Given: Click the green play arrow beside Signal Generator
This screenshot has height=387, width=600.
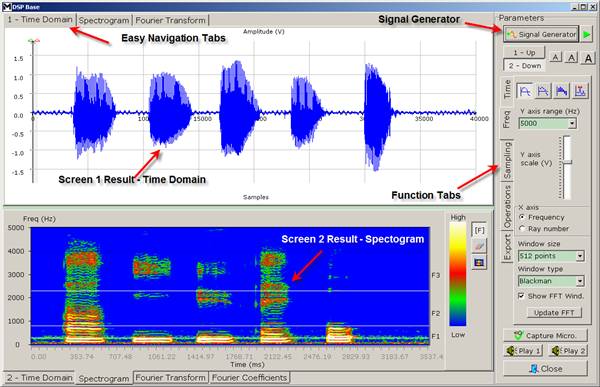Looking at the screenshot, I should click(587, 34).
